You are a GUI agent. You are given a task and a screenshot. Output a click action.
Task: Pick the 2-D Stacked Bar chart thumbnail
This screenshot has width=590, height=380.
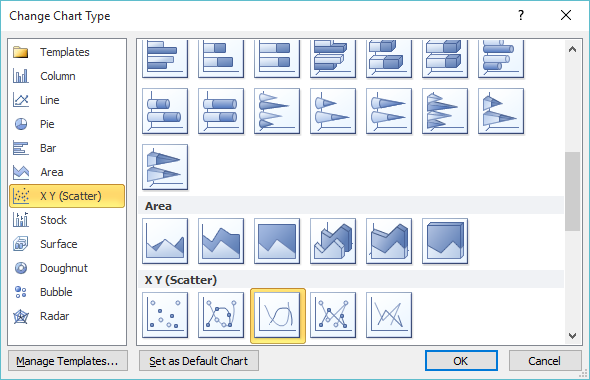pos(221,59)
